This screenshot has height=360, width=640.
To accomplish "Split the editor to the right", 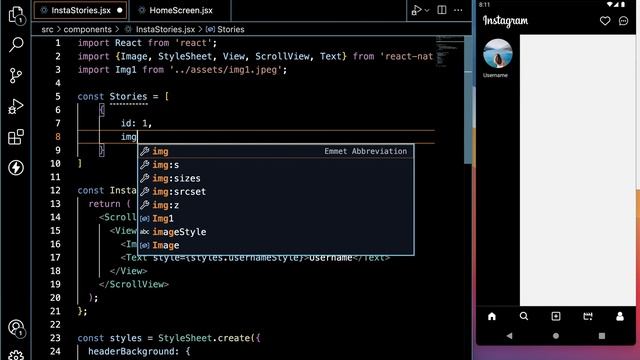I will tap(442, 10).
